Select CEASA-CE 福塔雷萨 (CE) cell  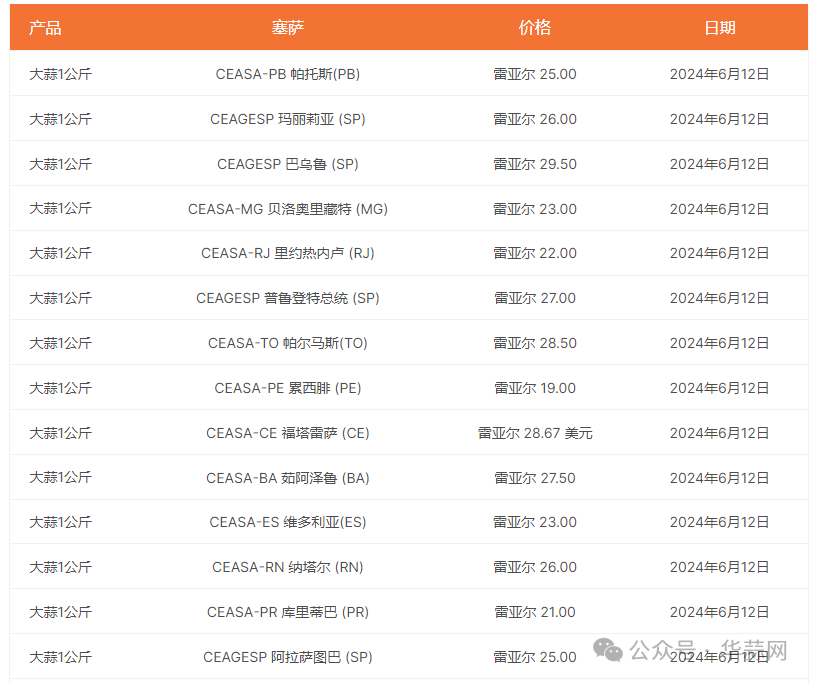288,433
